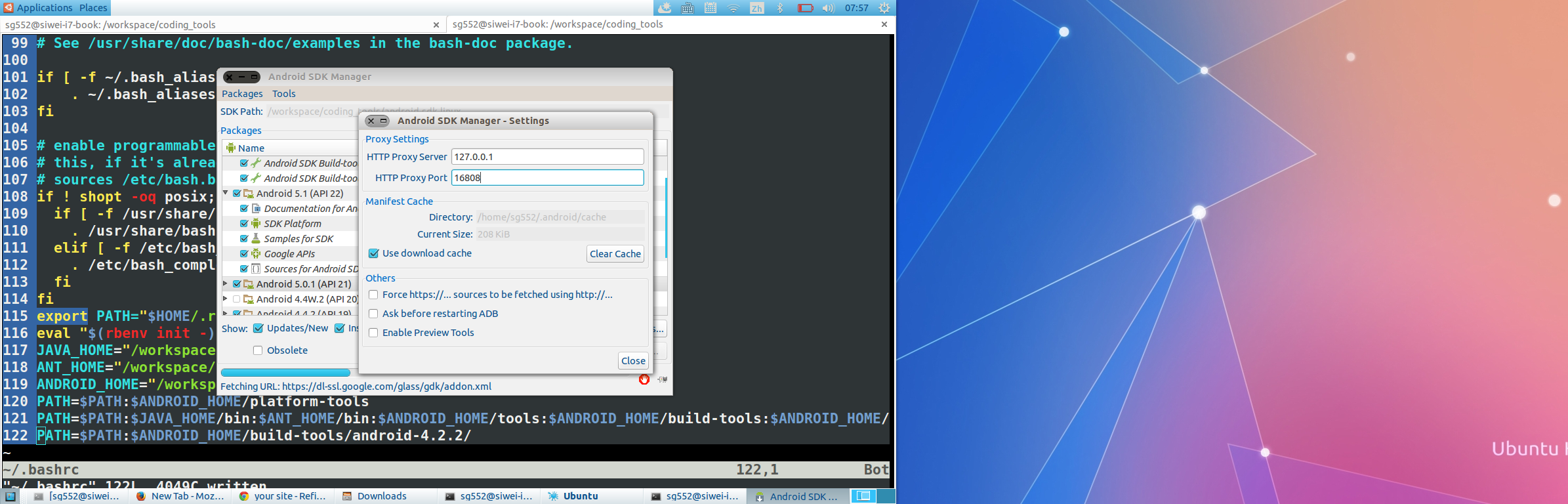Screen dimensions: 1568x504
Task: Click the SDK Platform android icon
Action: click(256, 223)
